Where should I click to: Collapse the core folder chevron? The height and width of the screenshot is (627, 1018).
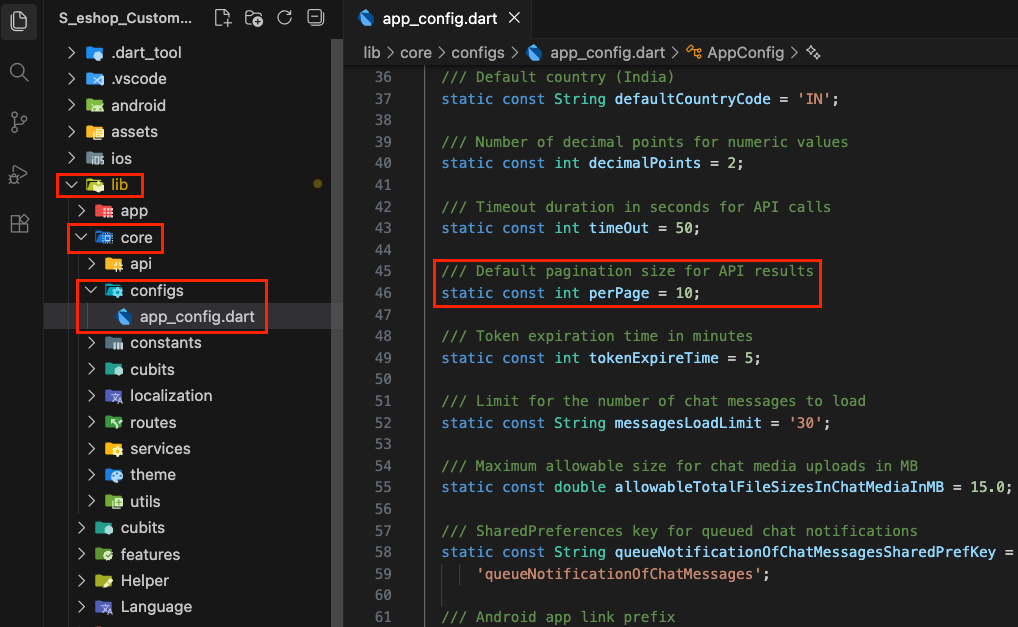coord(80,238)
